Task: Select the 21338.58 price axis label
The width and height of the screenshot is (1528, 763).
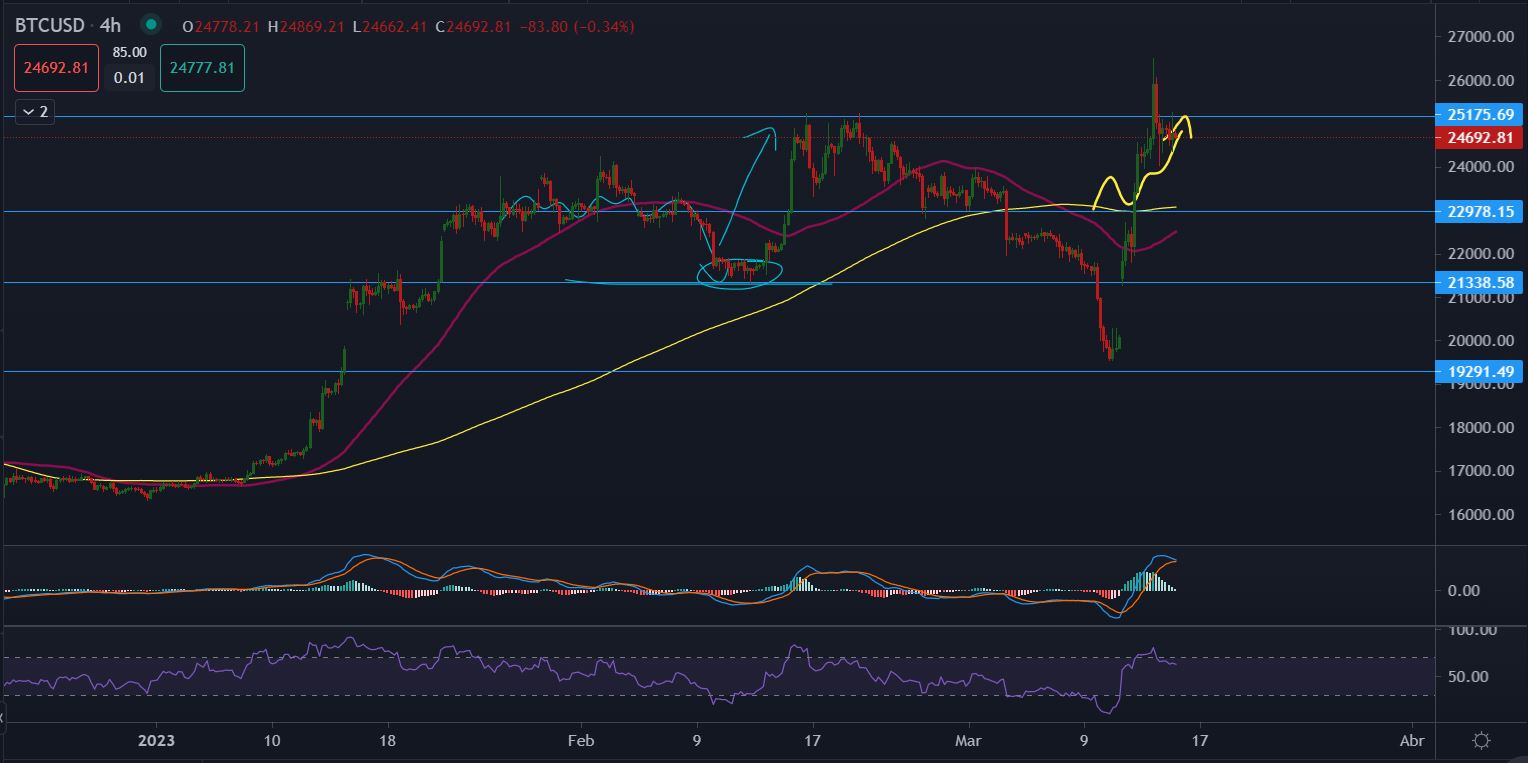Action: [x=1479, y=284]
